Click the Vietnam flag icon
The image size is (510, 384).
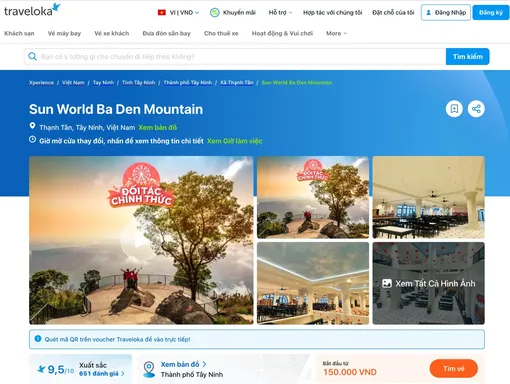[162, 13]
